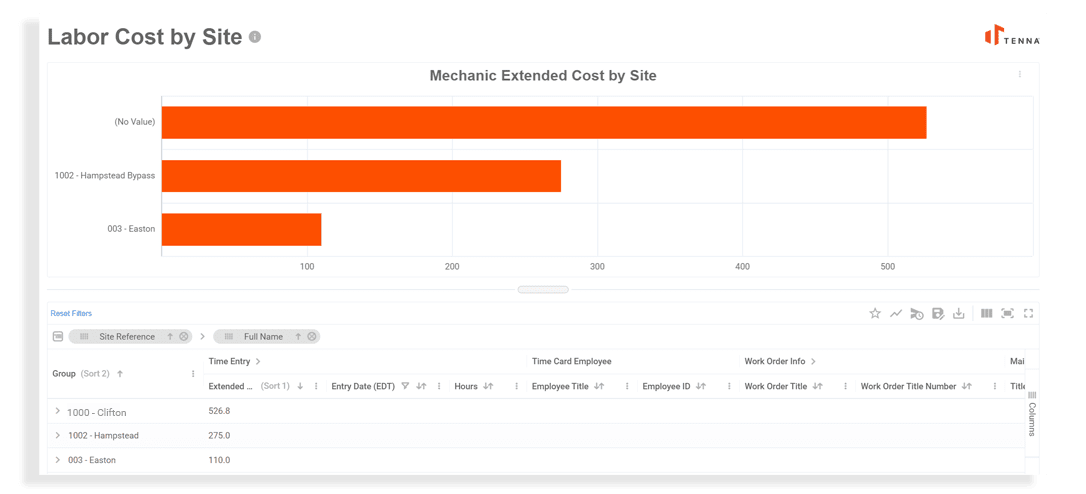This screenshot has height=494, width=1086.
Task: Click the 003 - Easton axis label in chart
Action: [x=132, y=229]
